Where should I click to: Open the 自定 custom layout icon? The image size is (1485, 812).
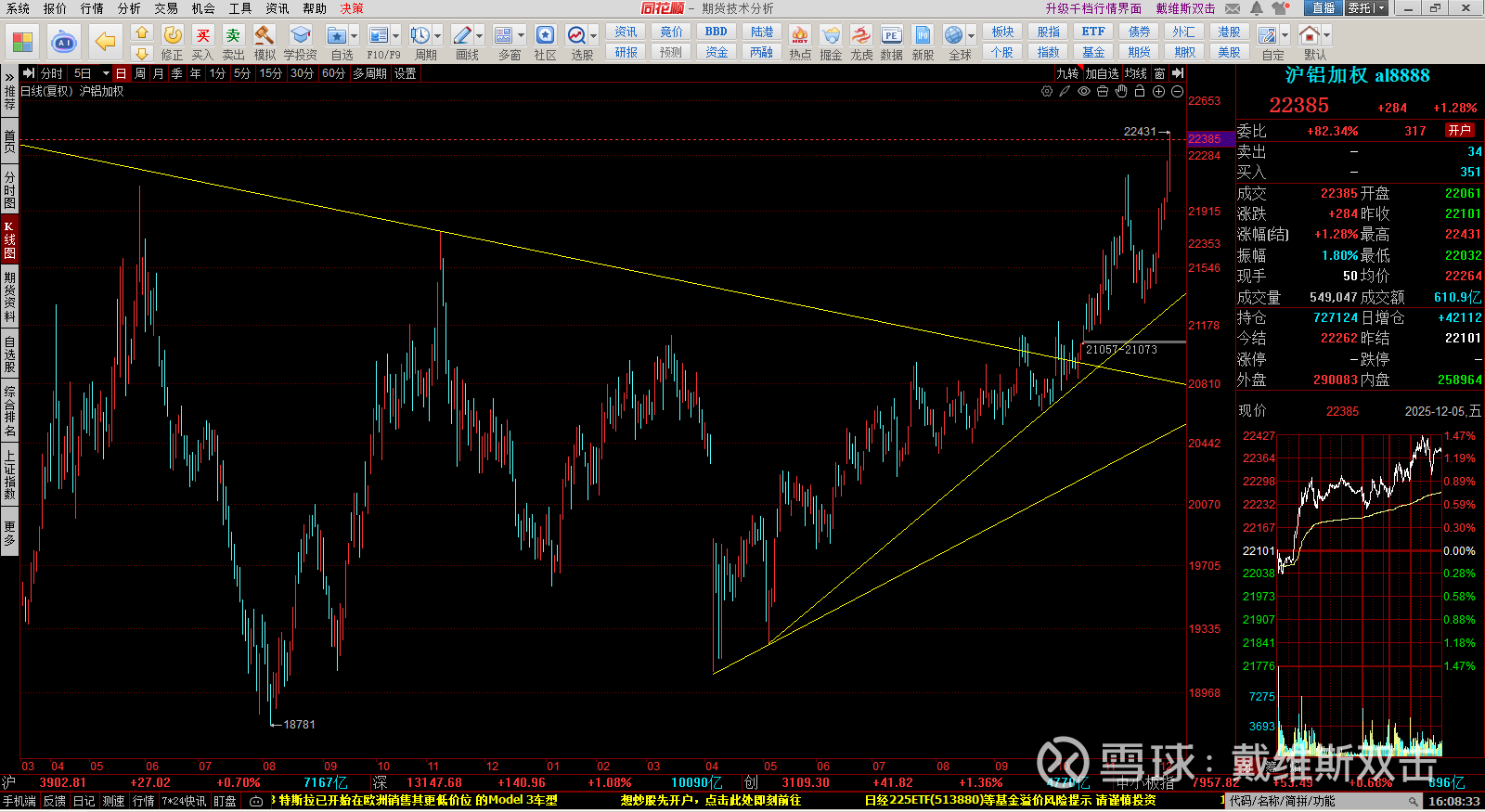coord(1268,35)
